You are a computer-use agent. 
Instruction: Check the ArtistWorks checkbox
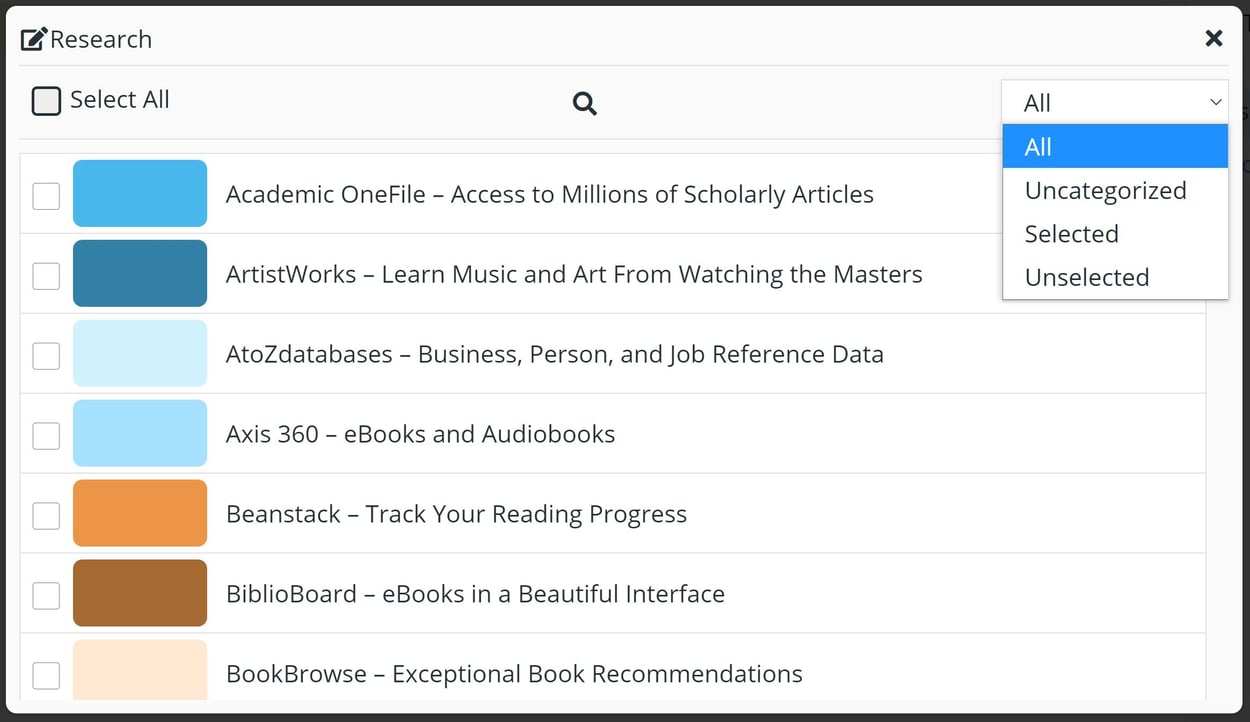[46, 276]
